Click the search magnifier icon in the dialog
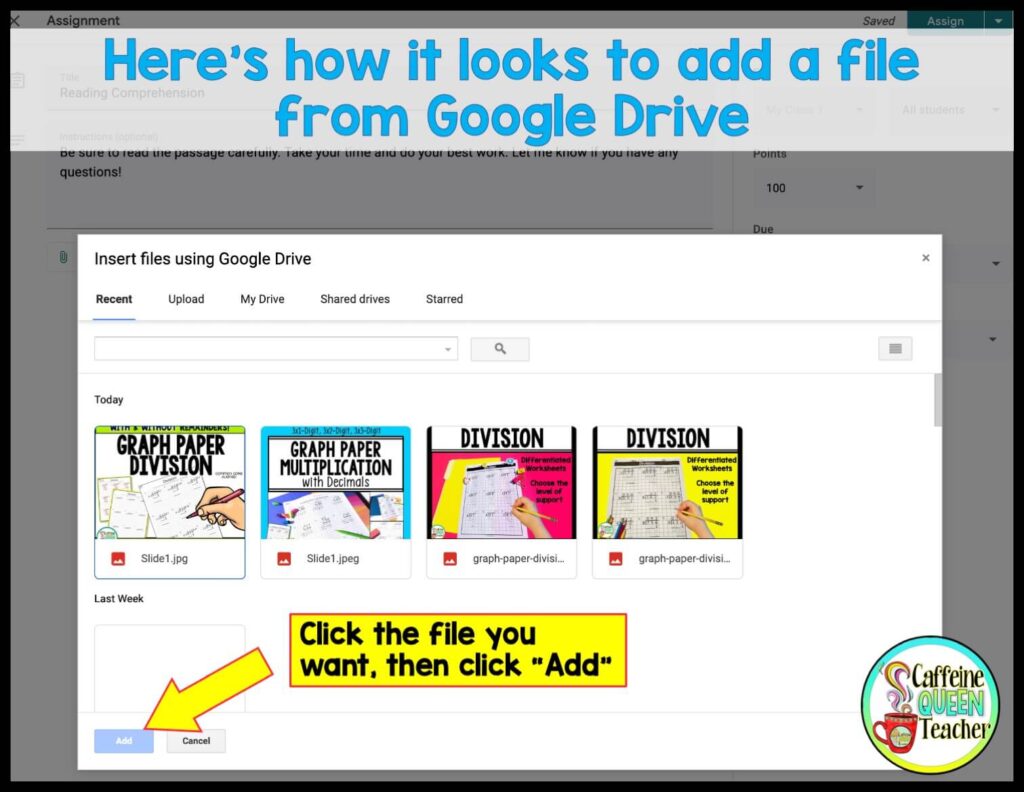This screenshot has height=792, width=1024. click(x=500, y=349)
